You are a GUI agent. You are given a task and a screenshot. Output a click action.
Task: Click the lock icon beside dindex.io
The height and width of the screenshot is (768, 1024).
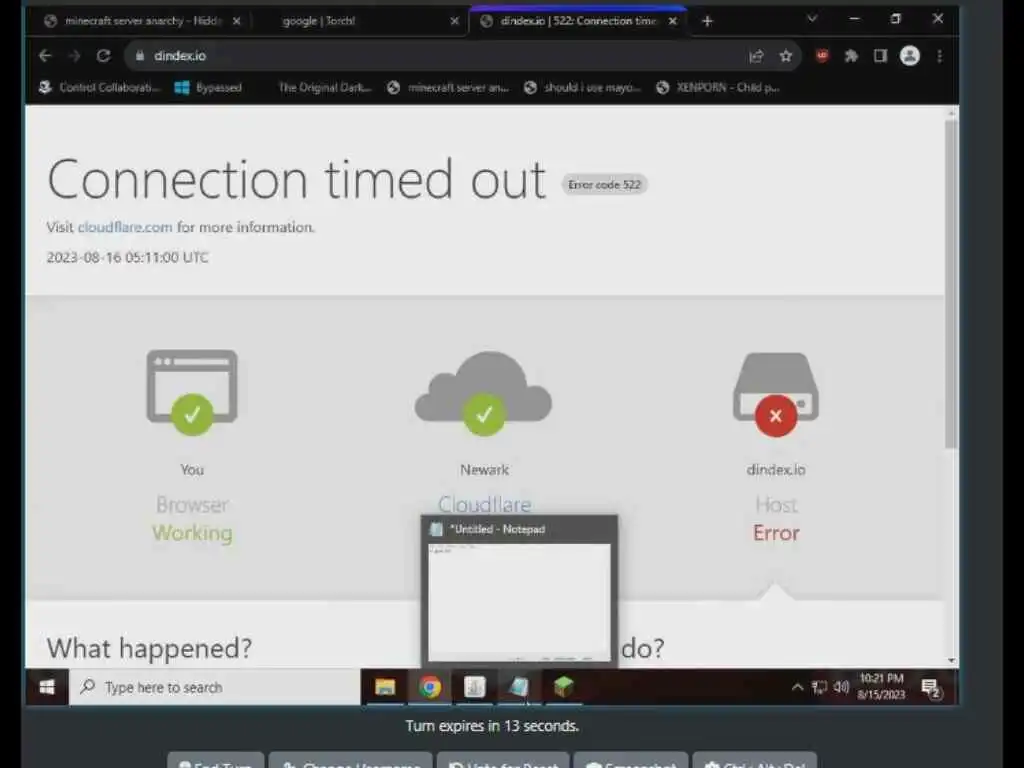point(139,56)
